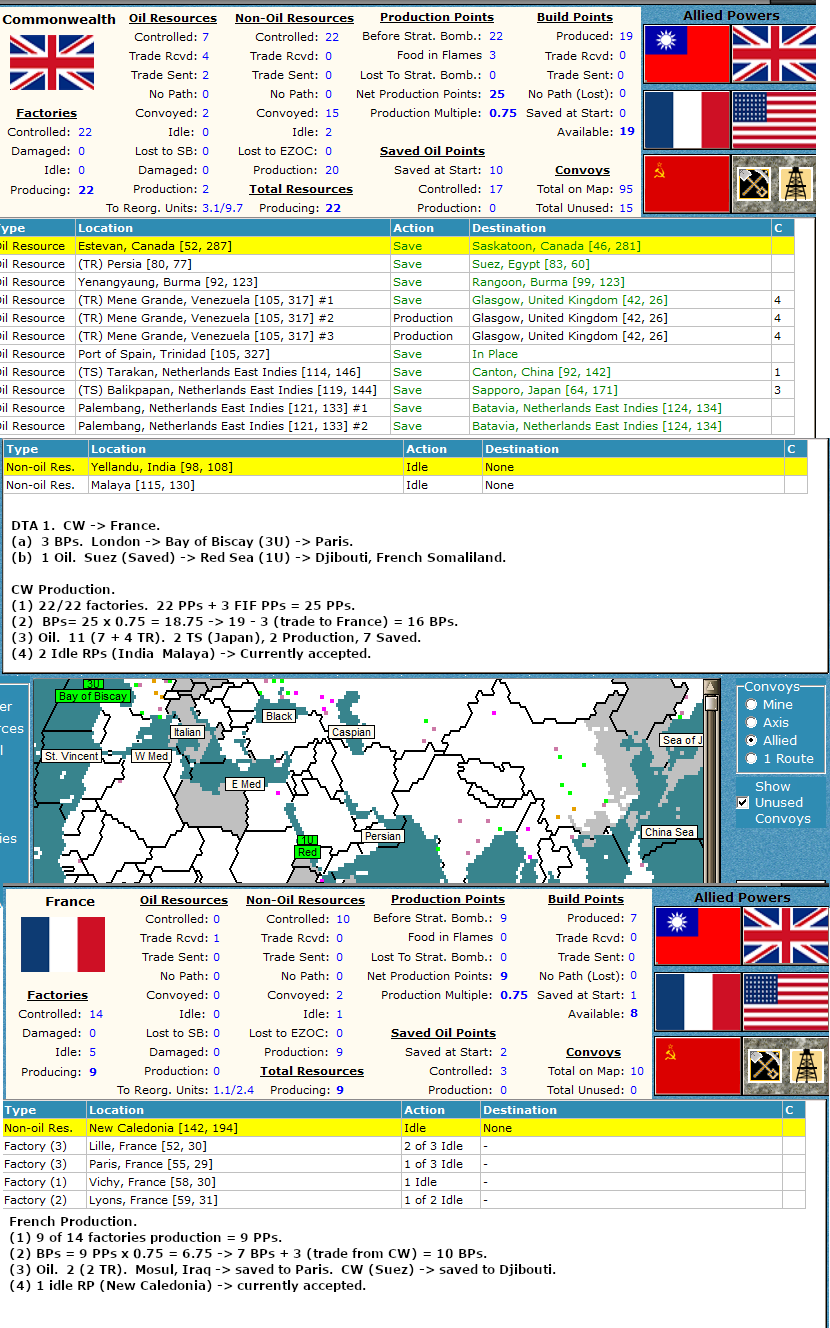
Task: Select the New Caledonia idle resource row
Action: (404, 1128)
